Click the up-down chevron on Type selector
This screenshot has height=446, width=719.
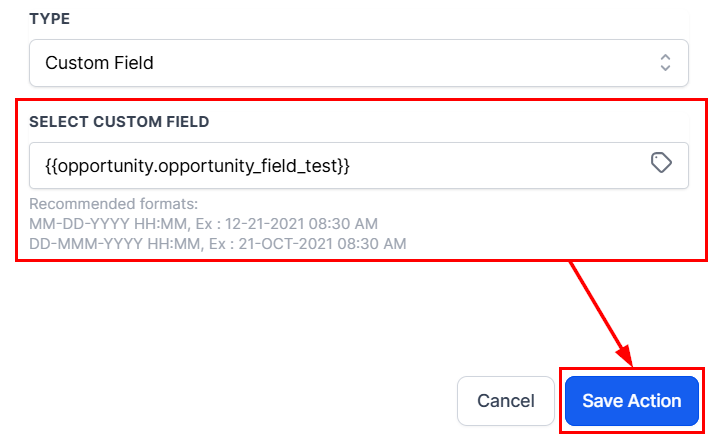click(x=665, y=63)
